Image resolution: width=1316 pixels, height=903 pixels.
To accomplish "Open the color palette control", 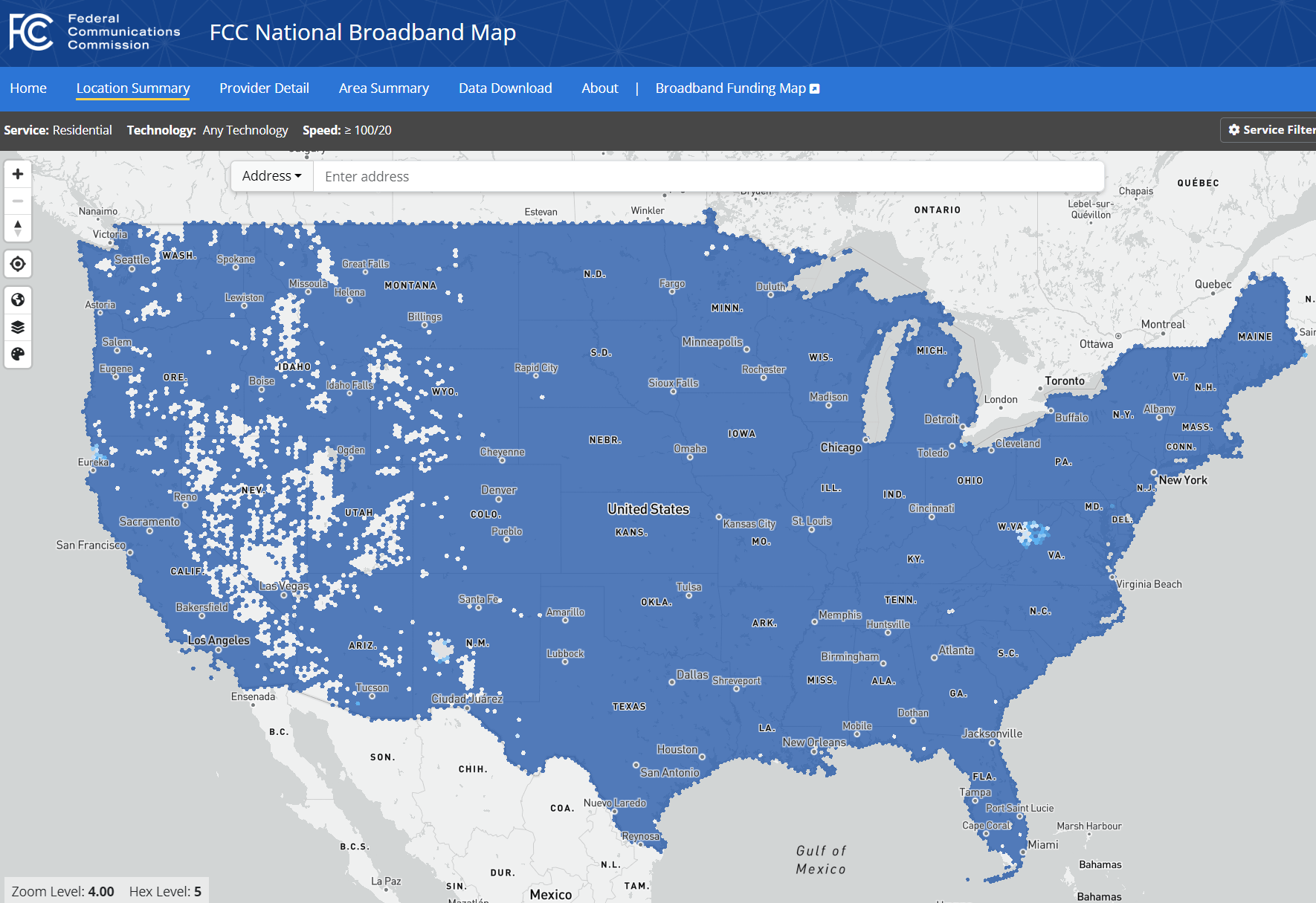I will pyautogui.click(x=18, y=354).
